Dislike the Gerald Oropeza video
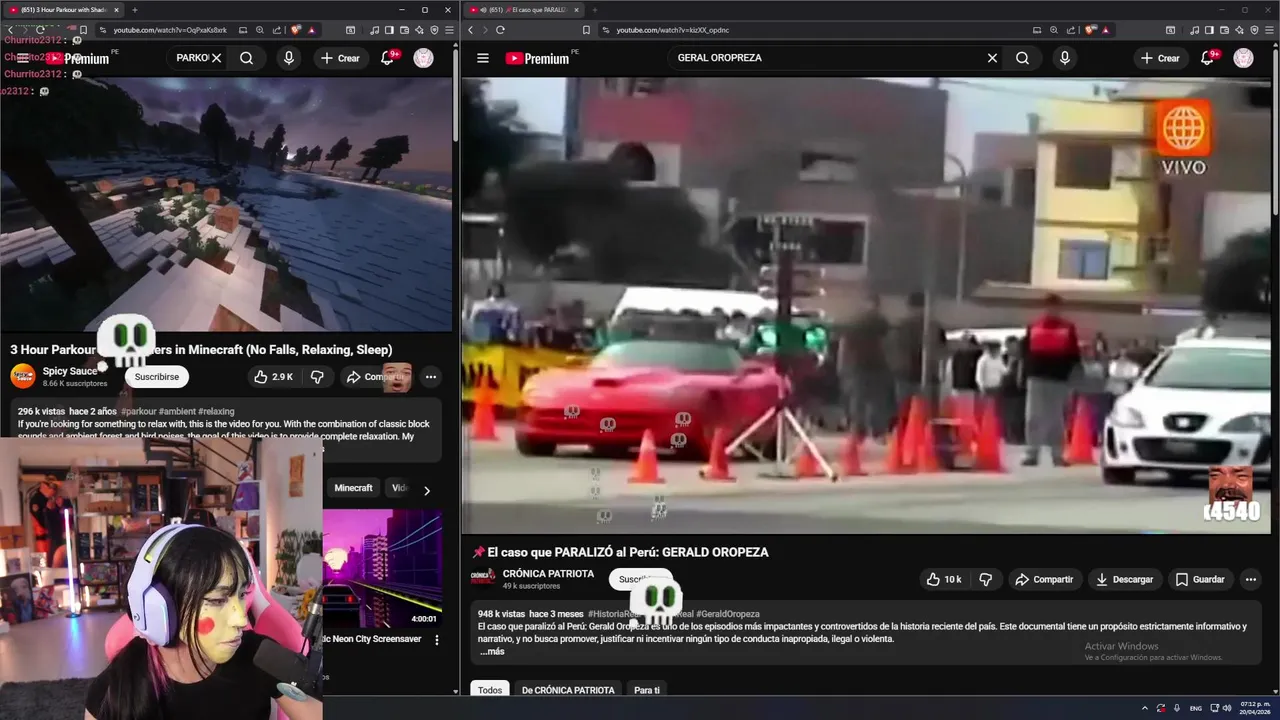 point(985,579)
